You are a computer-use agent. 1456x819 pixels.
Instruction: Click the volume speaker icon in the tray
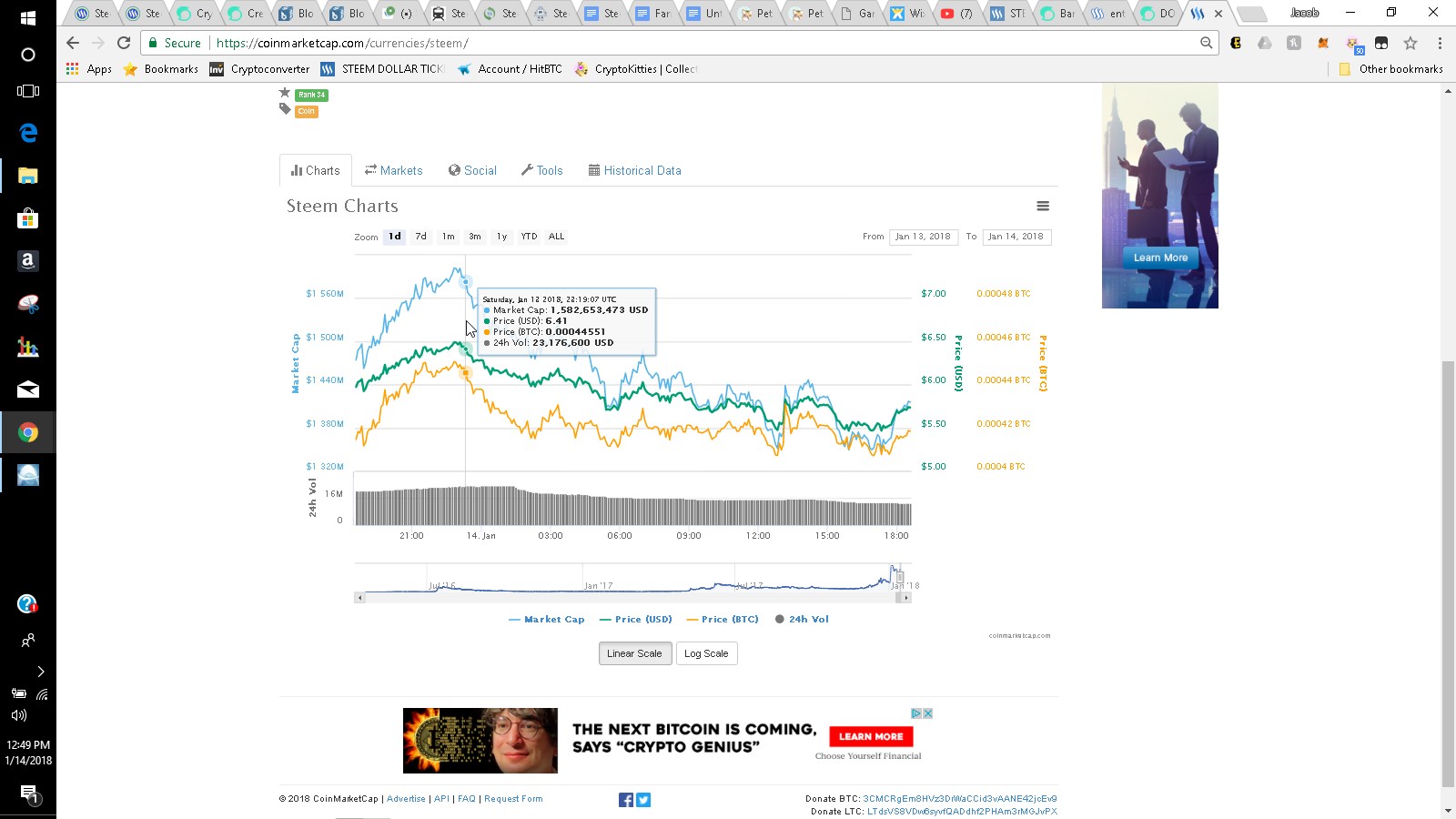point(18,715)
